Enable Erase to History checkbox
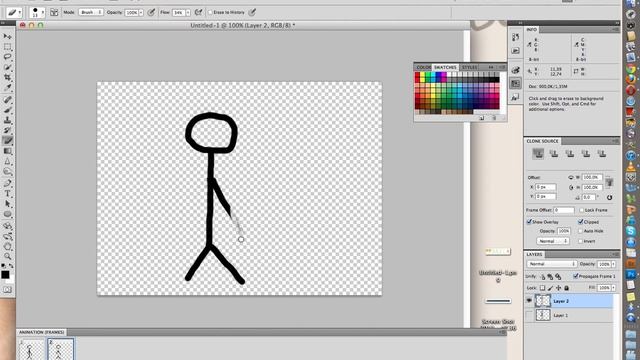This screenshot has width=640, height=360. 211,13
